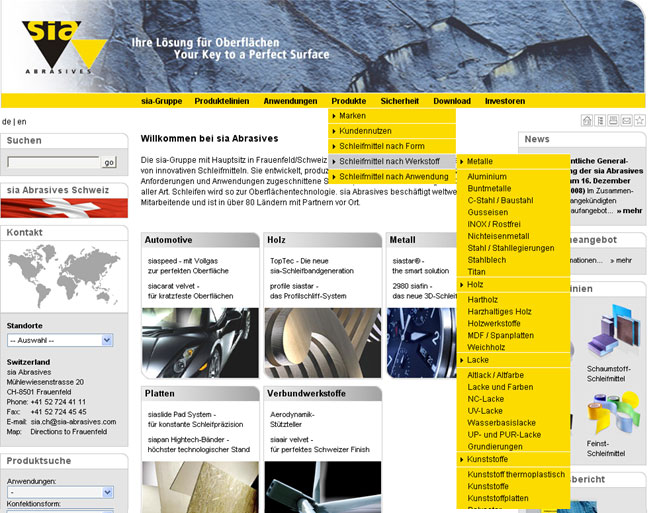Image resolution: width=650 pixels, height=513 pixels.
Task: Select Lacke heading in flyout menu
Action: pyautogui.click(x=513, y=360)
